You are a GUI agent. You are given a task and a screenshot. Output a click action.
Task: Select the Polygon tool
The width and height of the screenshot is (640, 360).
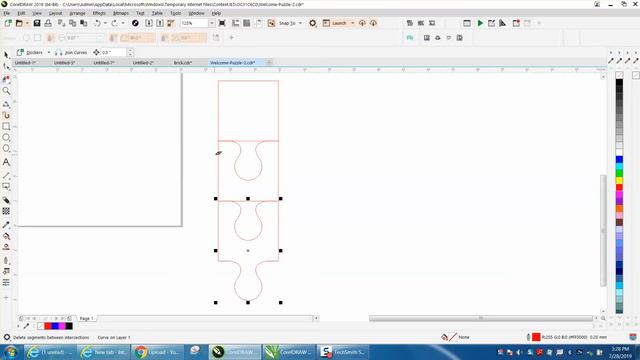point(6,149)
